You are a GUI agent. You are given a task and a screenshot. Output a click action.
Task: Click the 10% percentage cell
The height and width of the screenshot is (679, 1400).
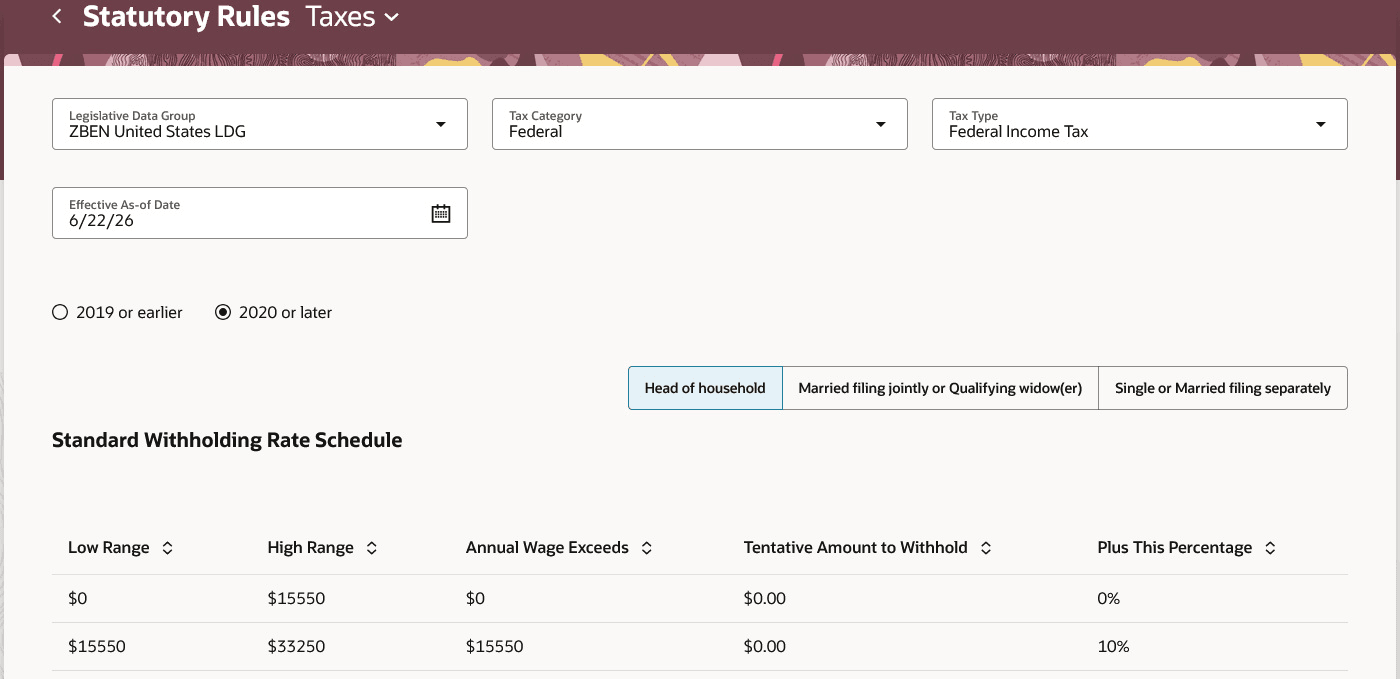coord(1113,647)
